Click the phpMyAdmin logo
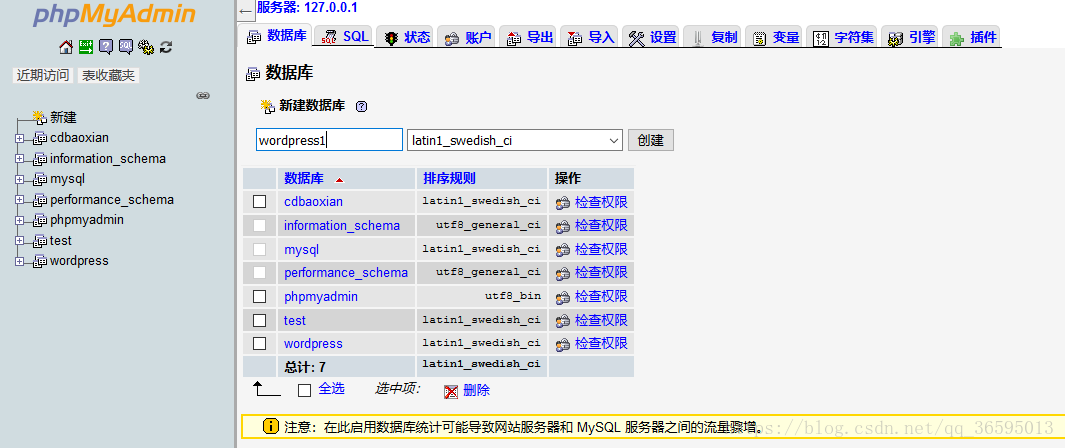The width and height of the screenshot is (1065, 448). coord(114,14)
